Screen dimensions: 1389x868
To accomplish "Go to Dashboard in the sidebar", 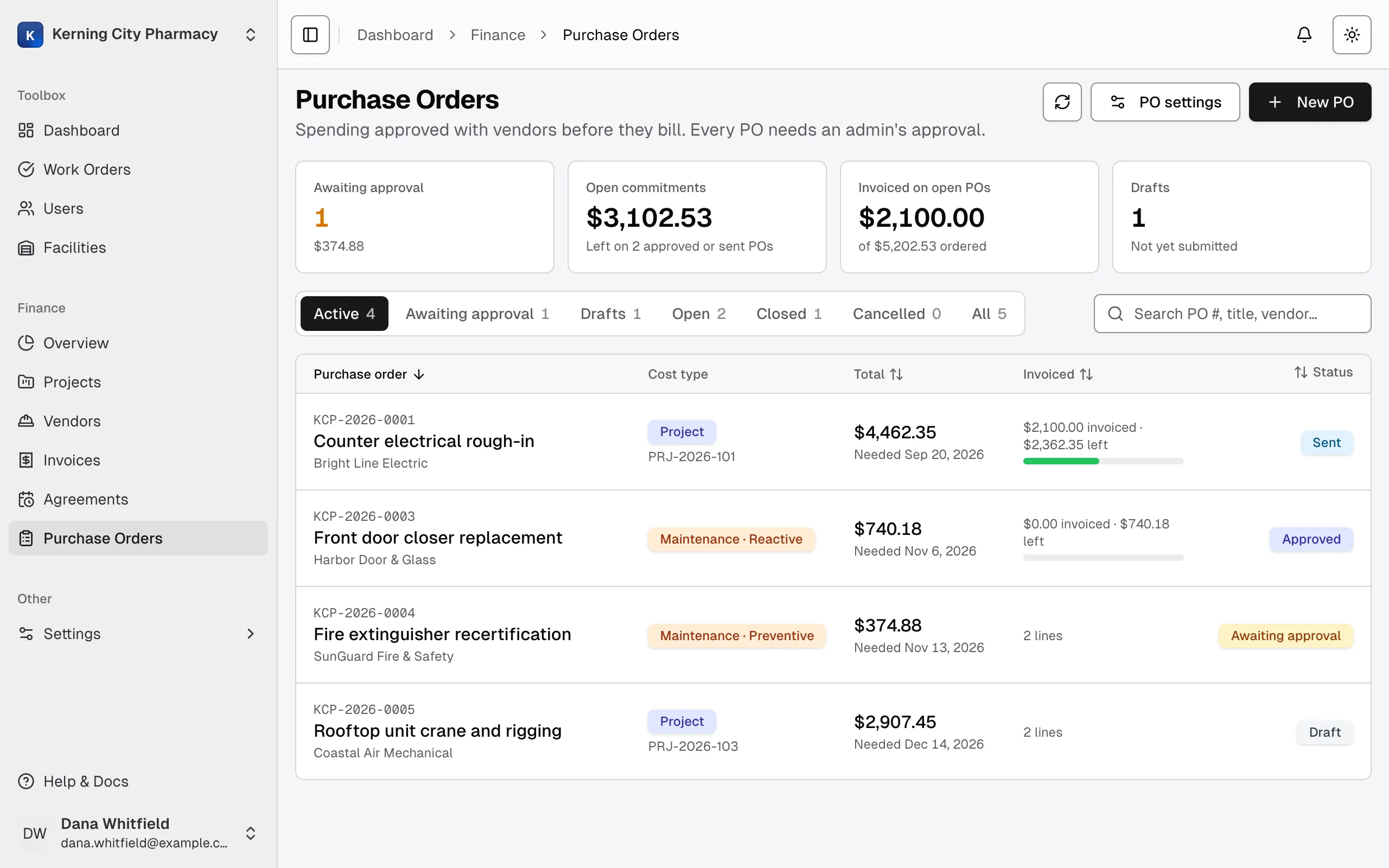I will [138, 130].
